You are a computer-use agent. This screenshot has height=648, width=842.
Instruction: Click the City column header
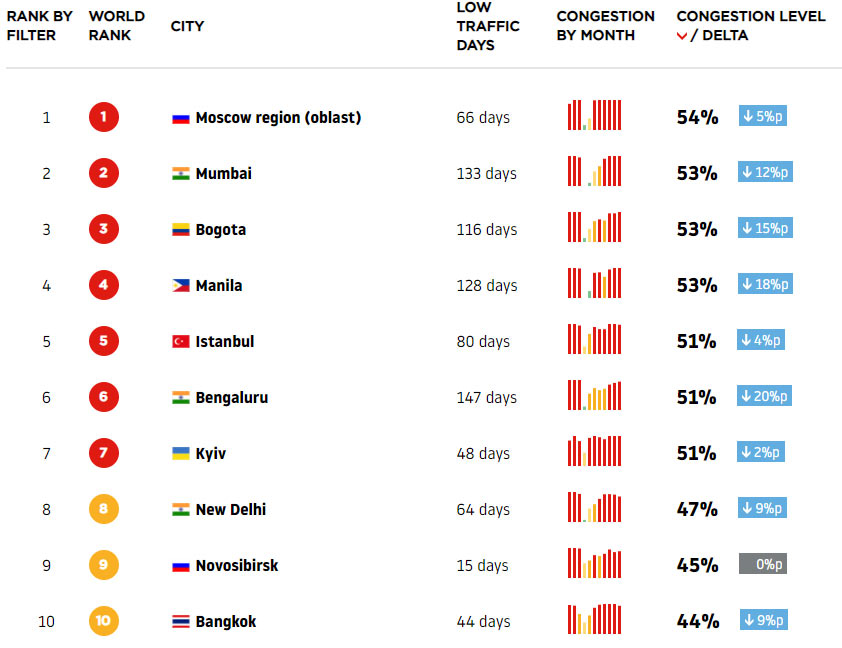(187, 26)
